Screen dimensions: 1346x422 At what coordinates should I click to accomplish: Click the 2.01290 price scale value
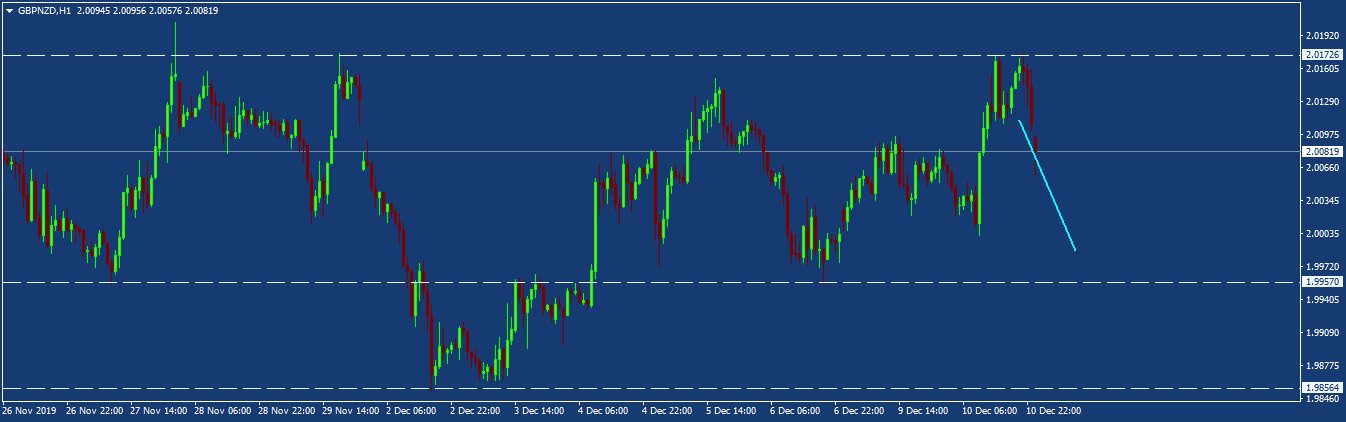[1322, 102]
